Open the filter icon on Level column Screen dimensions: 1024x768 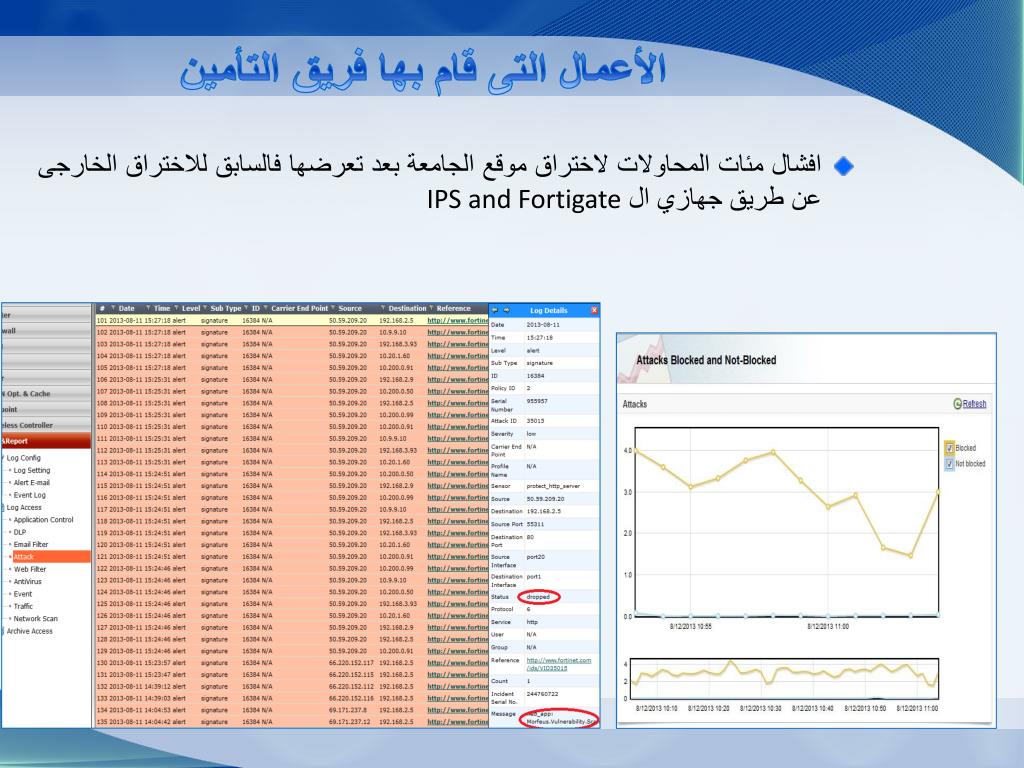[x=176, y=308]
